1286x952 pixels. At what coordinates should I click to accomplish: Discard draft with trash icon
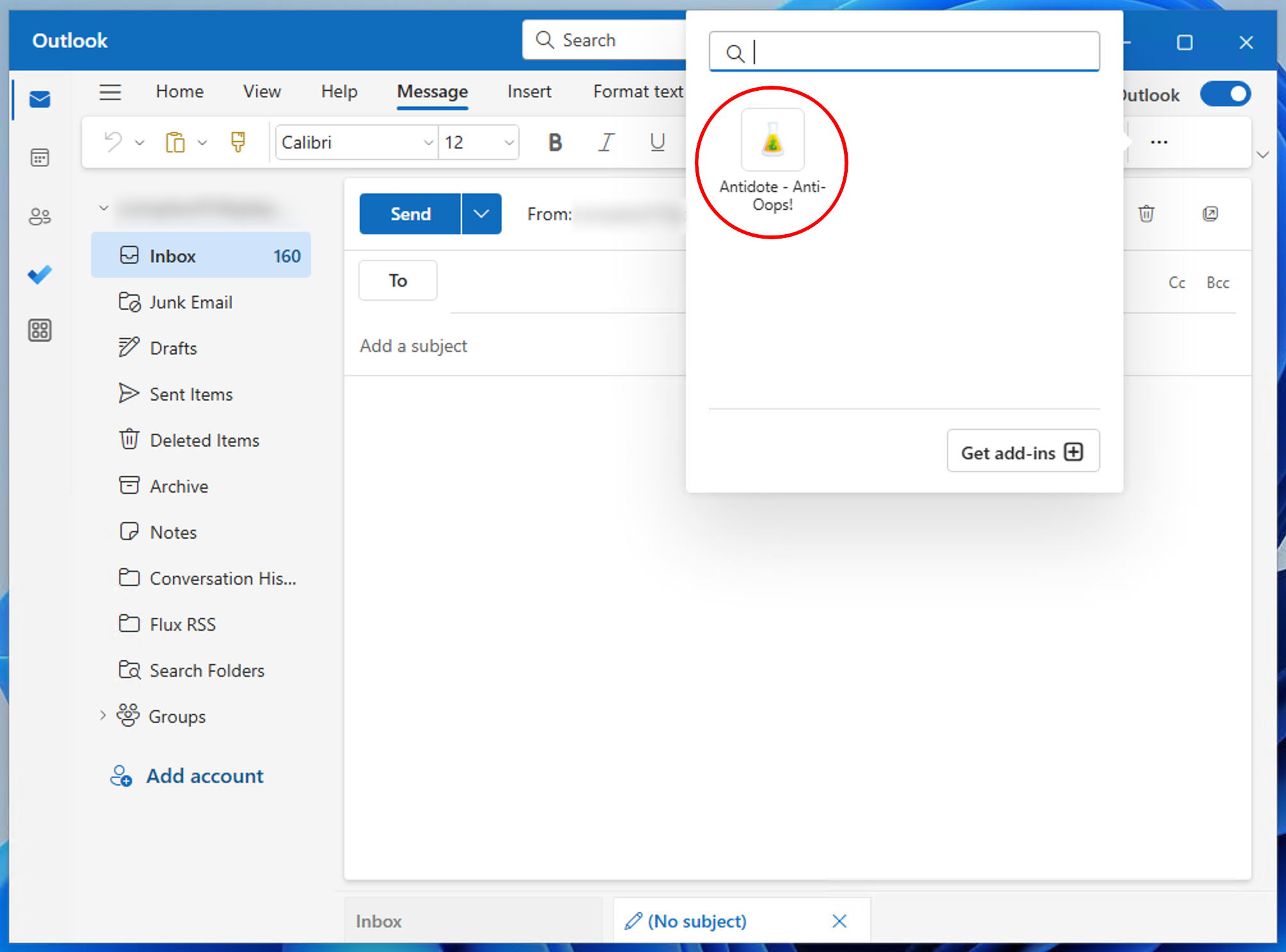point(1146,214)
